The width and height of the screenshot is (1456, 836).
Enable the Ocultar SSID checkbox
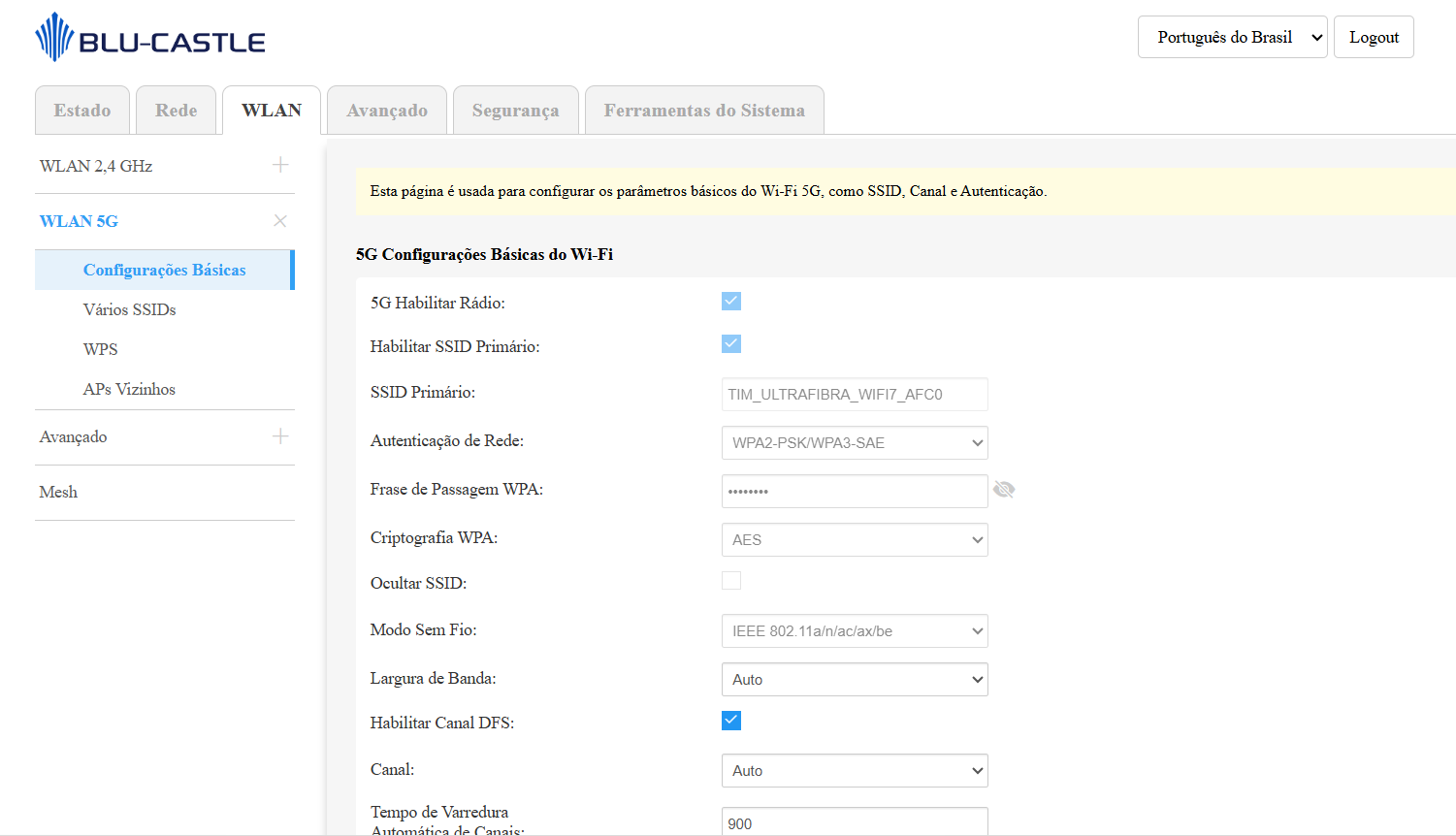tap(731, 581)
